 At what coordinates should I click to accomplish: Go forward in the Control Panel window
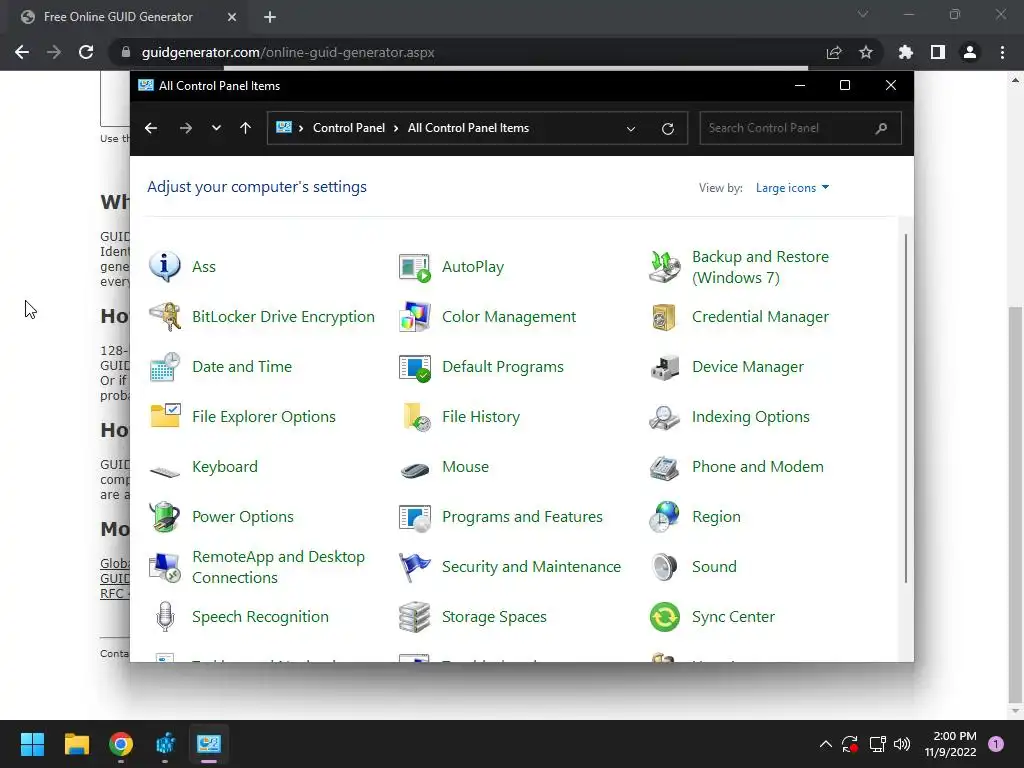pos(185,128)
